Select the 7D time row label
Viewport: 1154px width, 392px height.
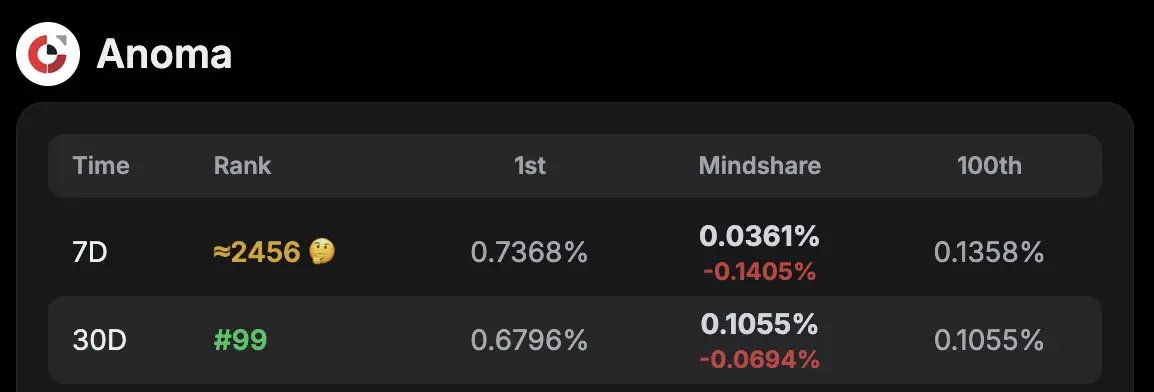[x=90, y=253]
